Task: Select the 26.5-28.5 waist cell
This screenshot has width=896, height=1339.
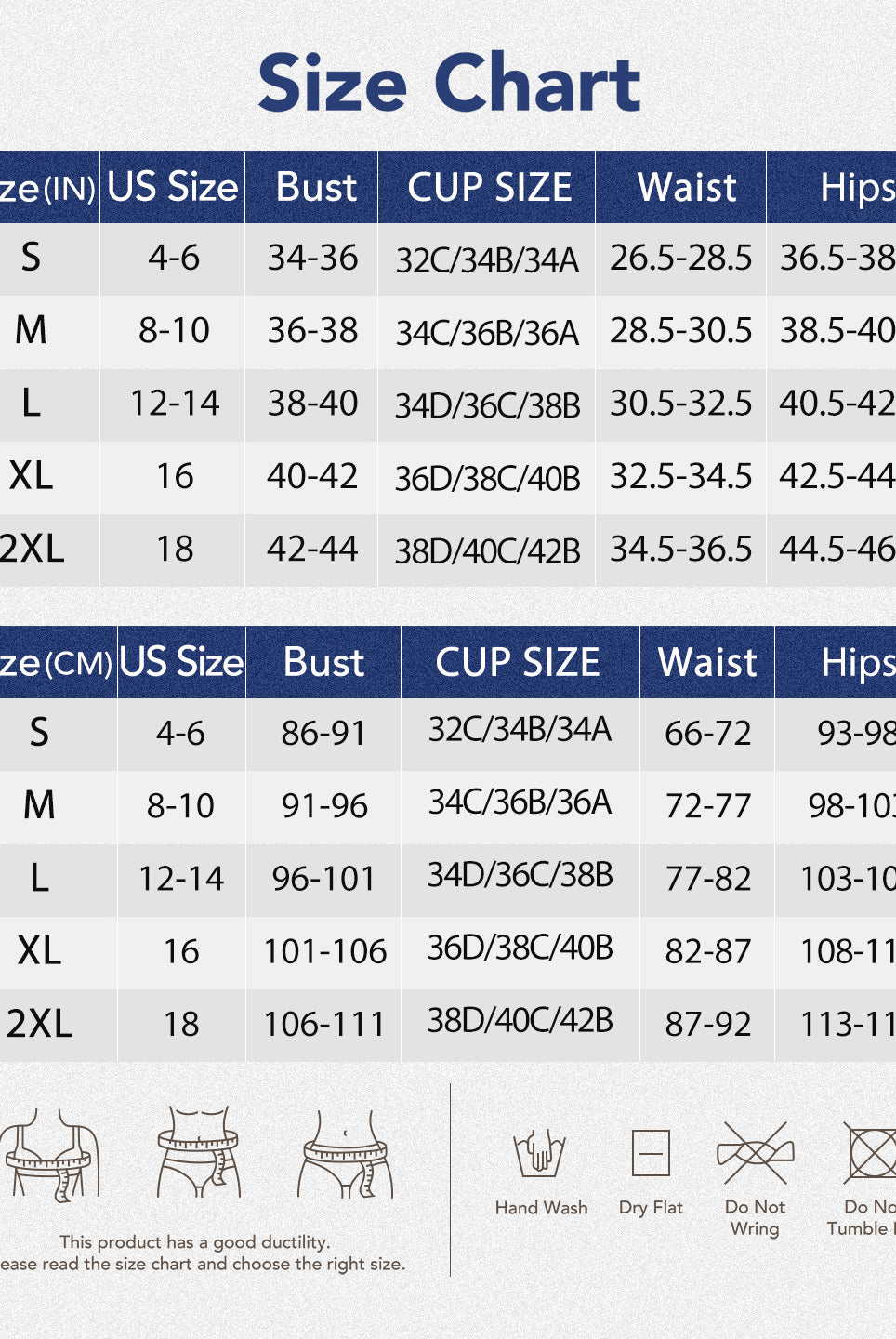Action: (x=680, y=259)
